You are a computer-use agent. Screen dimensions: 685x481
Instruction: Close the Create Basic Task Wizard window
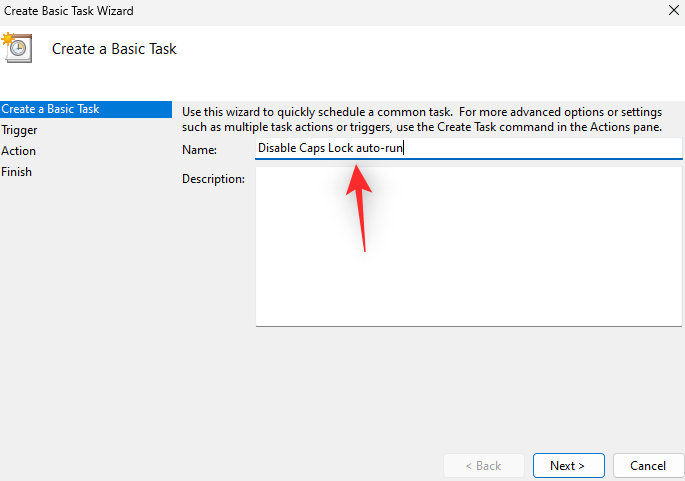(x=673, y=10)
